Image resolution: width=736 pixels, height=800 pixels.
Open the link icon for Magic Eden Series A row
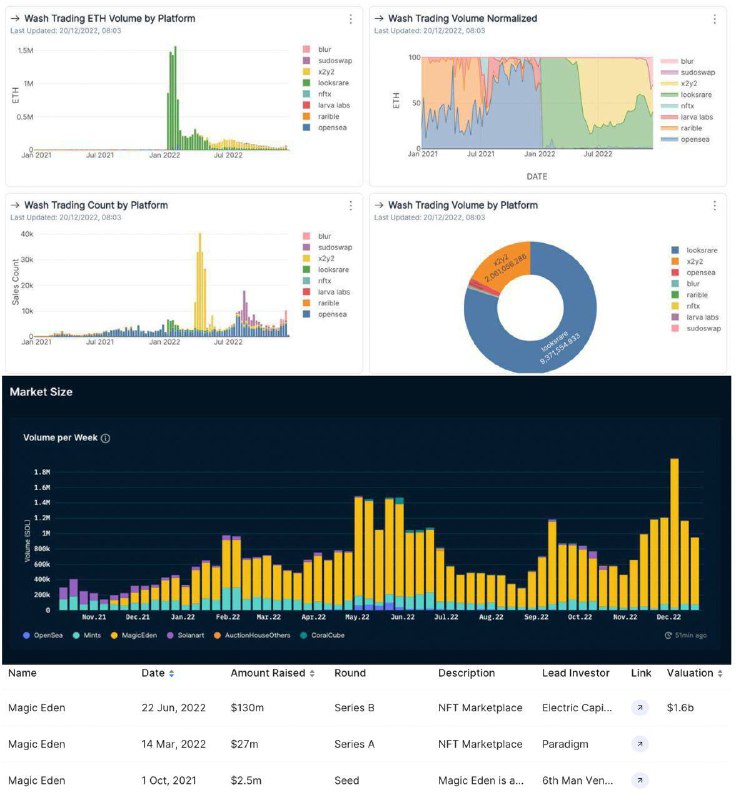(x=640, y=744)
